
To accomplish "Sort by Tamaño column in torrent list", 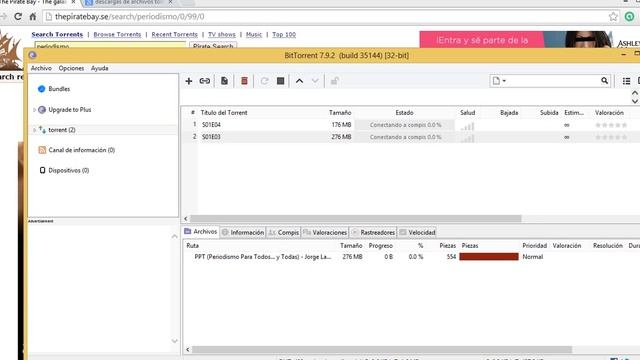I will (x=340, y=112).
